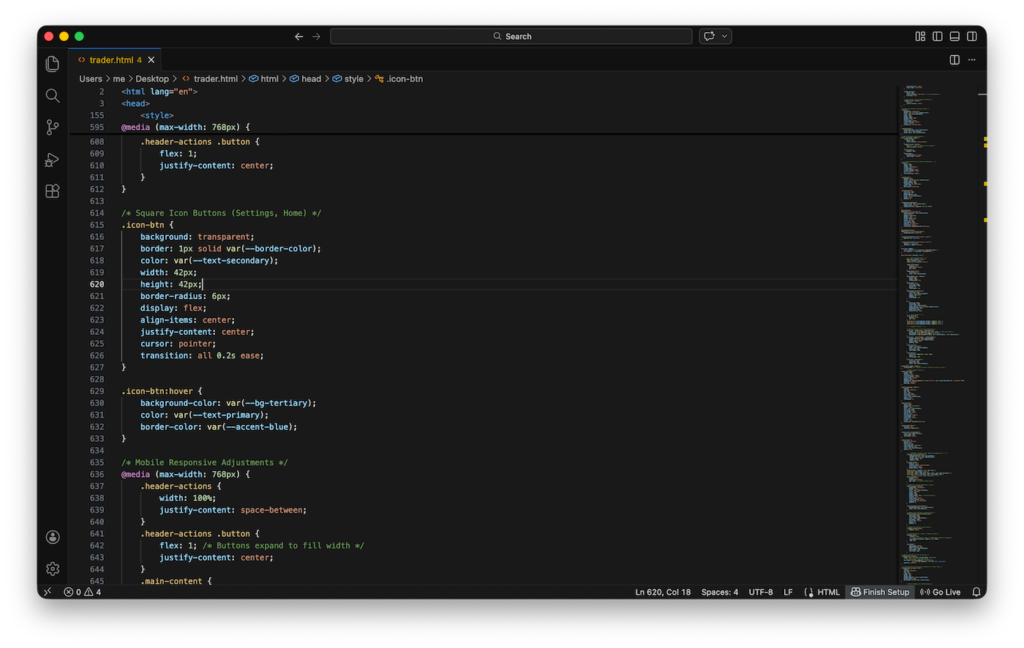
Task: Toggle the bottom panel visibility
Action: pyautogui.click(x=954, y=36)
